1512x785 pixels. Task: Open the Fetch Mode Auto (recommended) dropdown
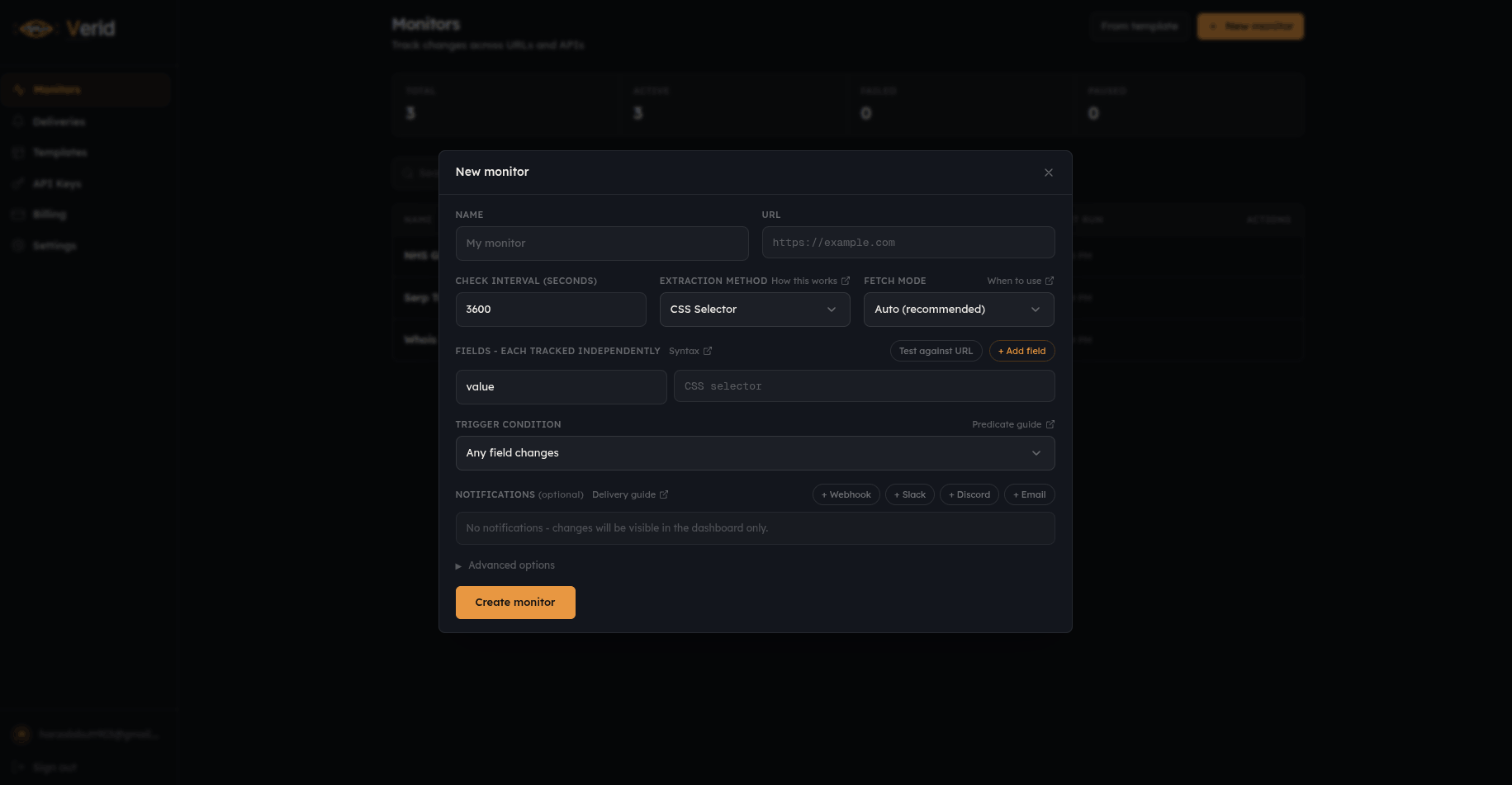point(959,310)
